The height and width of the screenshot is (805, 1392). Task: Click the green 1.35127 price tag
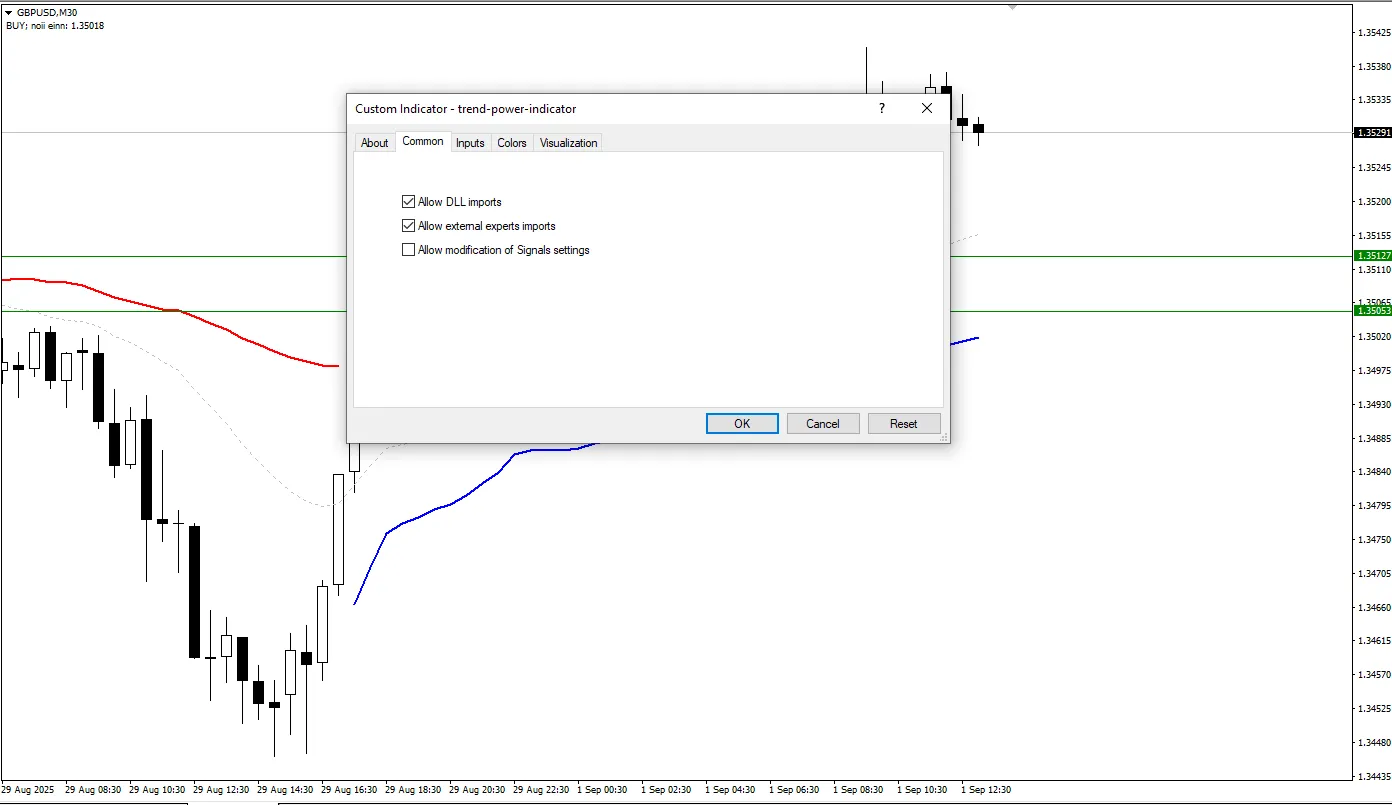coord(1371,256)
